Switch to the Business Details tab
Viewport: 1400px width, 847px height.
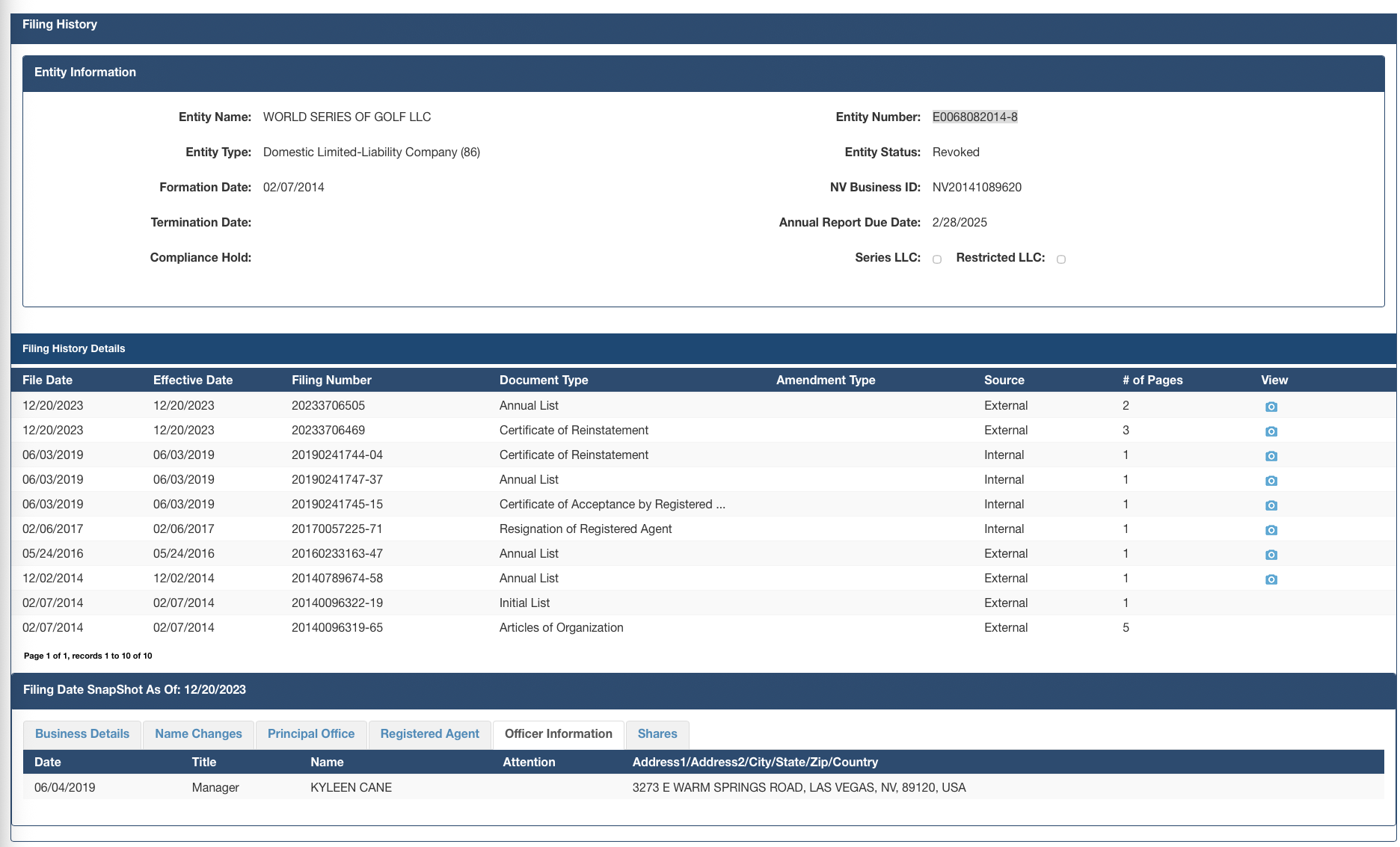(x=82, y=734)
